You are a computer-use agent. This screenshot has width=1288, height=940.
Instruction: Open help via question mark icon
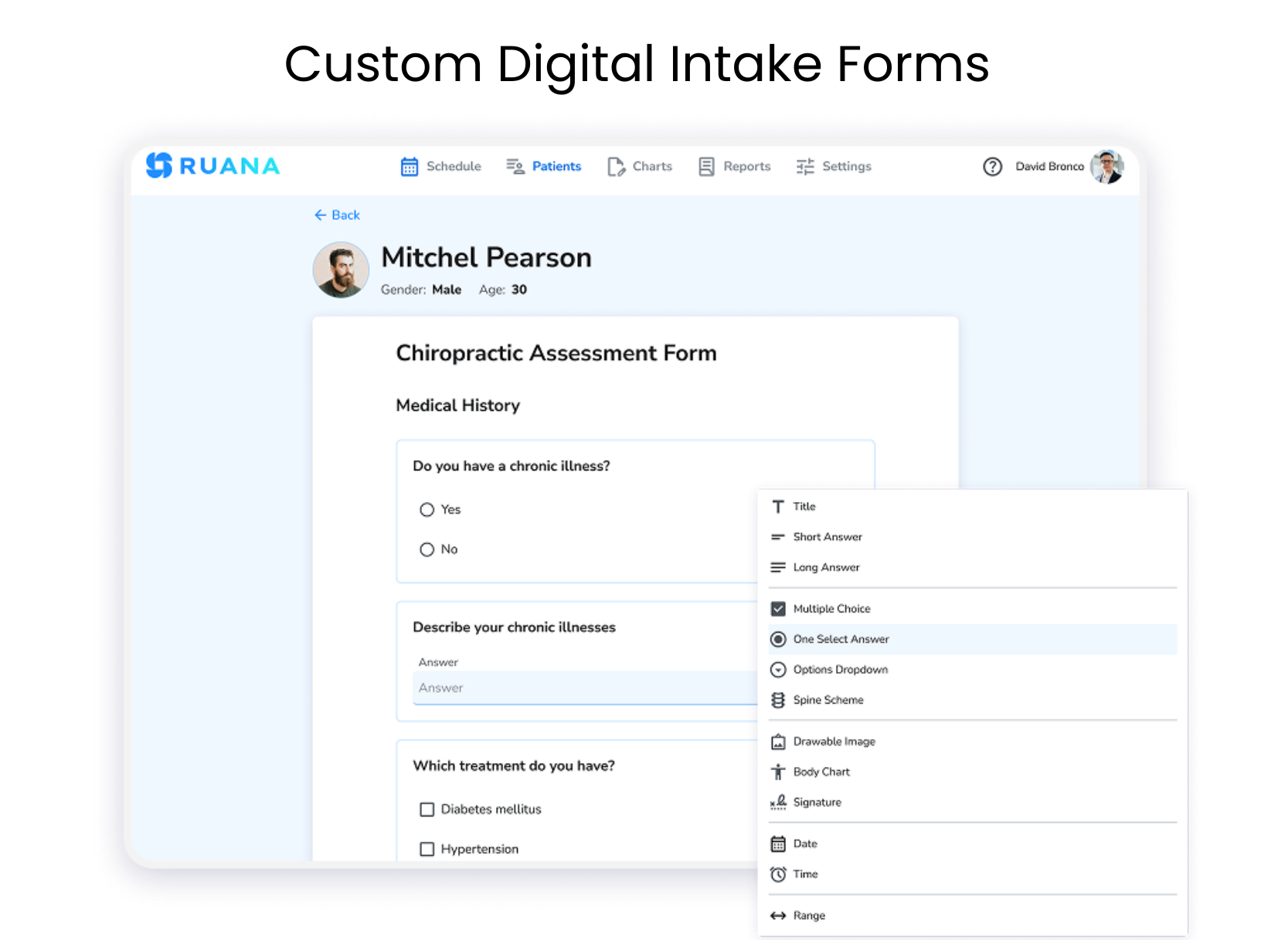(993, 166)
